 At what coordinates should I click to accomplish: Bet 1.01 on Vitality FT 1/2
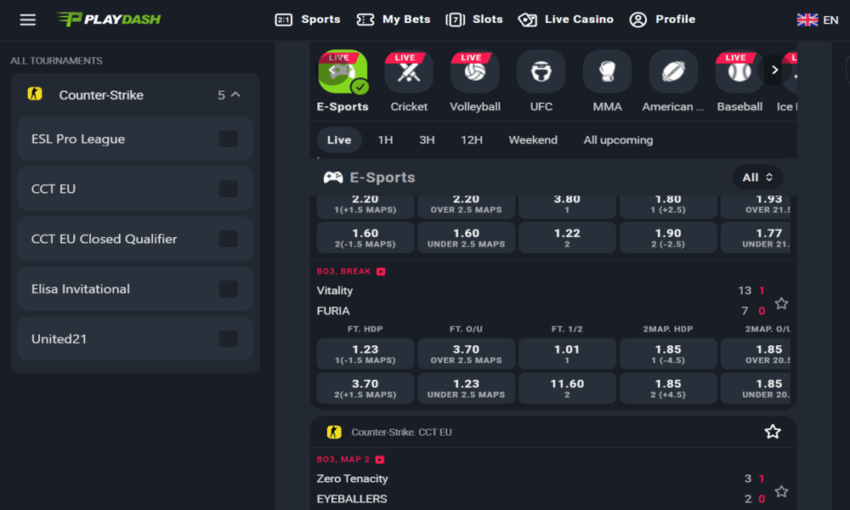click(x=567, y=354)
